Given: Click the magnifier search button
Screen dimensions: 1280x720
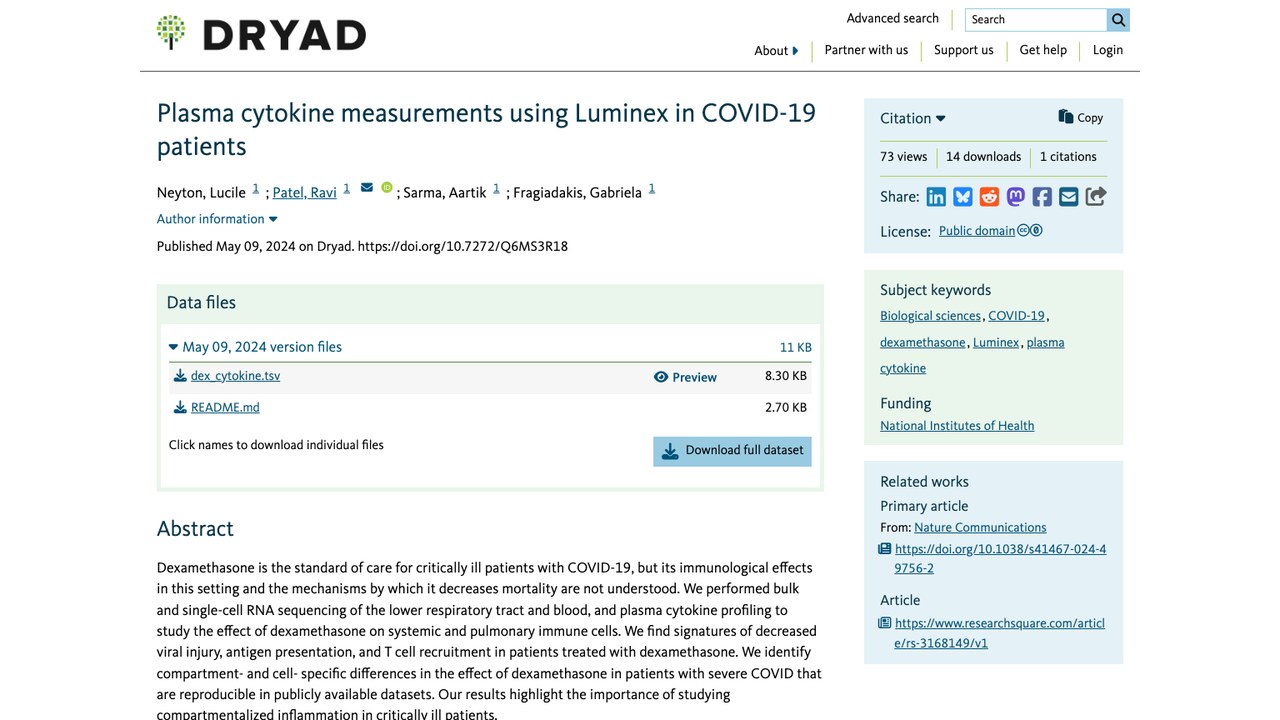Looking at the screenshot, I should (x=1118, y=19).
